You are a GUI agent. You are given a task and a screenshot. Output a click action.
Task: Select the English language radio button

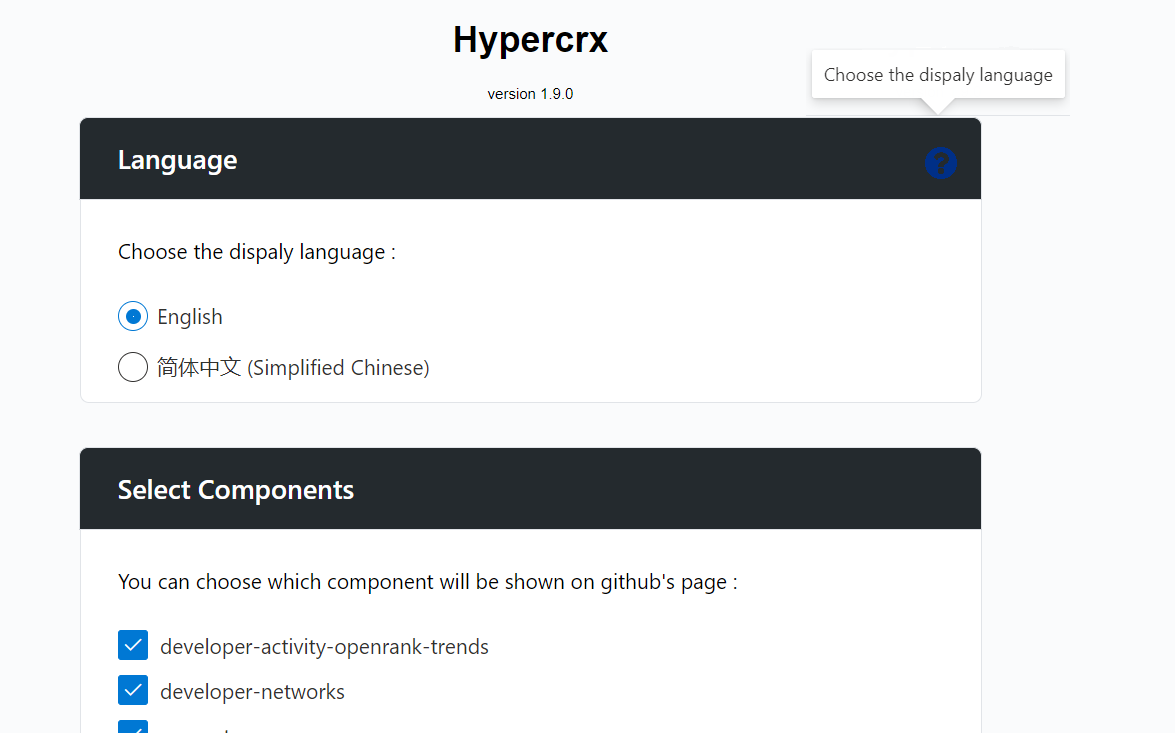132,316
